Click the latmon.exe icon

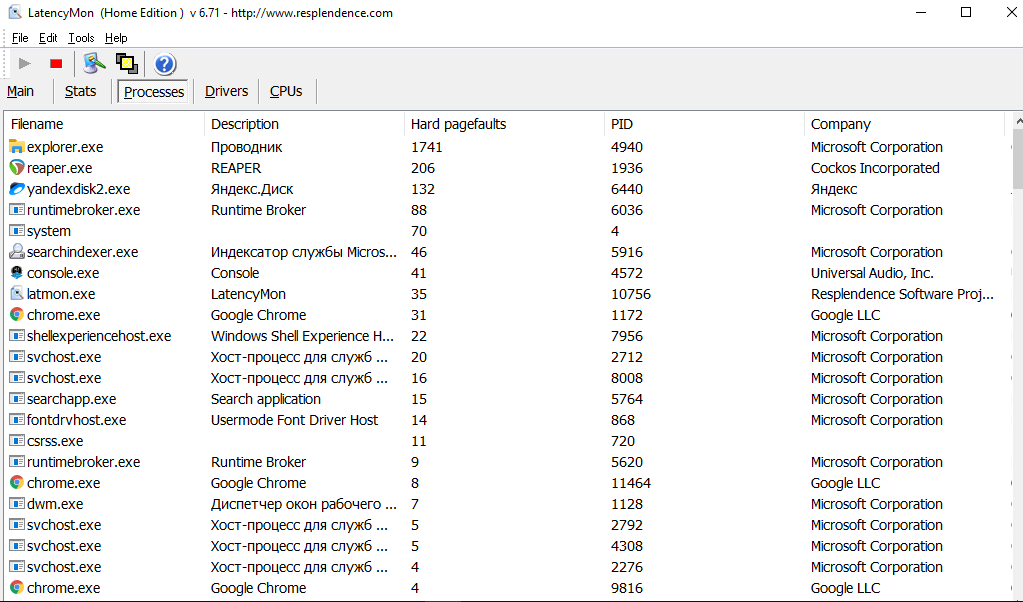coord(17,293)
